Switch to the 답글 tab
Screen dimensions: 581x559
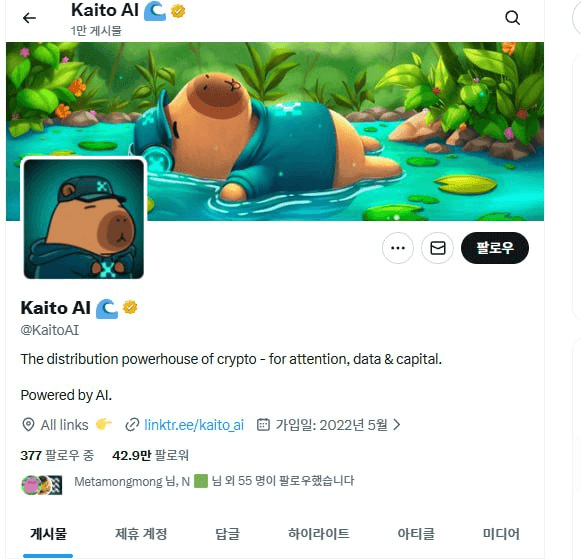(x=228, y=534)
